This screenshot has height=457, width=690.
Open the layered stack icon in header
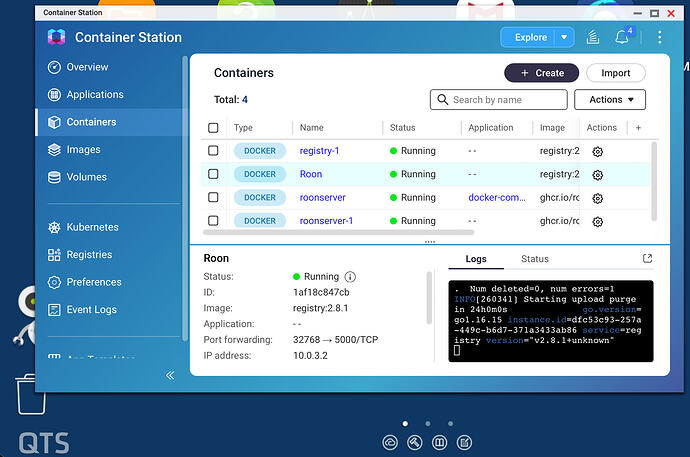point(593,37)
